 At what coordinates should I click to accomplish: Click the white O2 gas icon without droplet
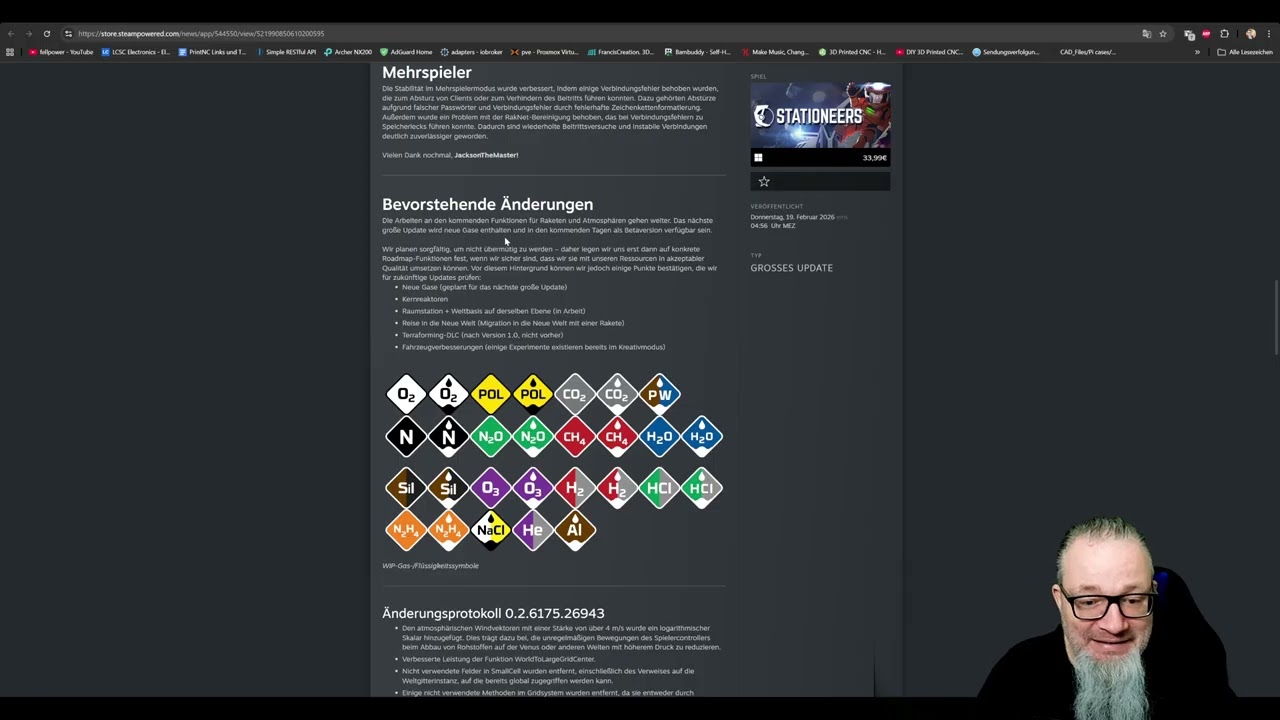point(406,394)
